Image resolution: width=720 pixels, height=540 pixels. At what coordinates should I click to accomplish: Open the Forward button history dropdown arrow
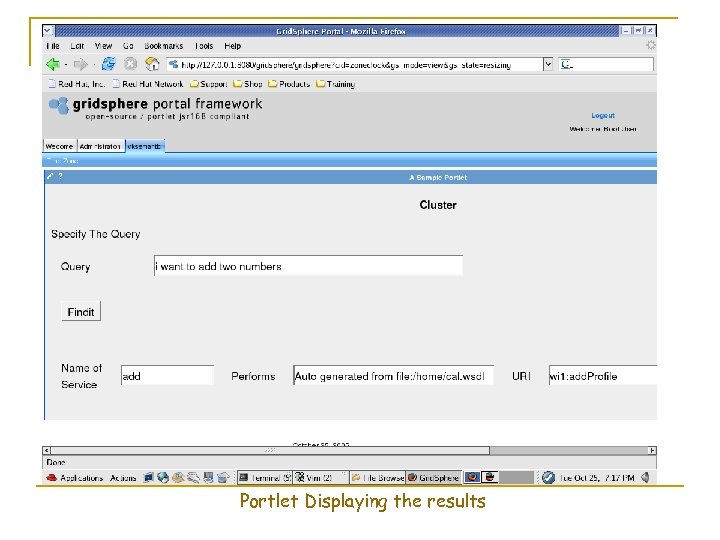(94, 65)
